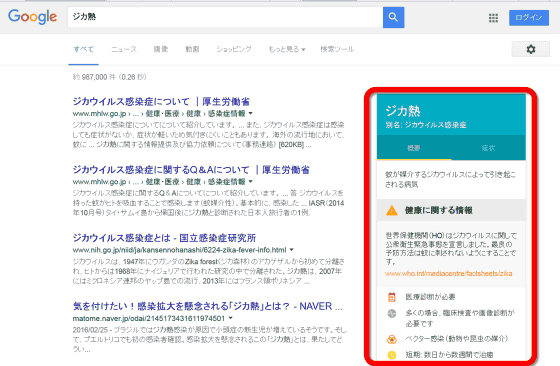
Task: Click the matome.naver.jp/odai URL text
Action: [x=149, y=318]
